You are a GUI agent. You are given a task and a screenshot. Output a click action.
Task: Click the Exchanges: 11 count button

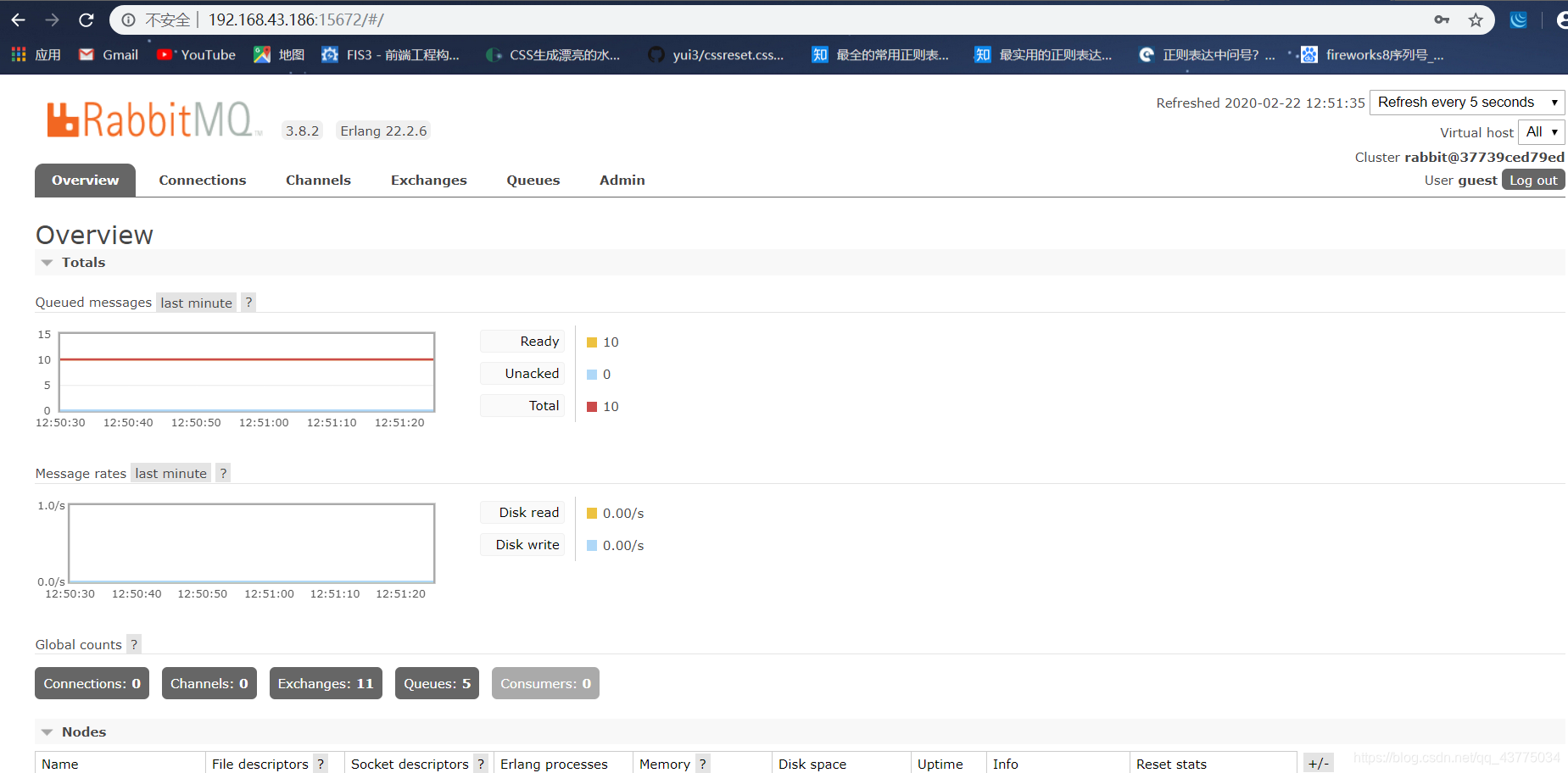click(x=326, y=683)
